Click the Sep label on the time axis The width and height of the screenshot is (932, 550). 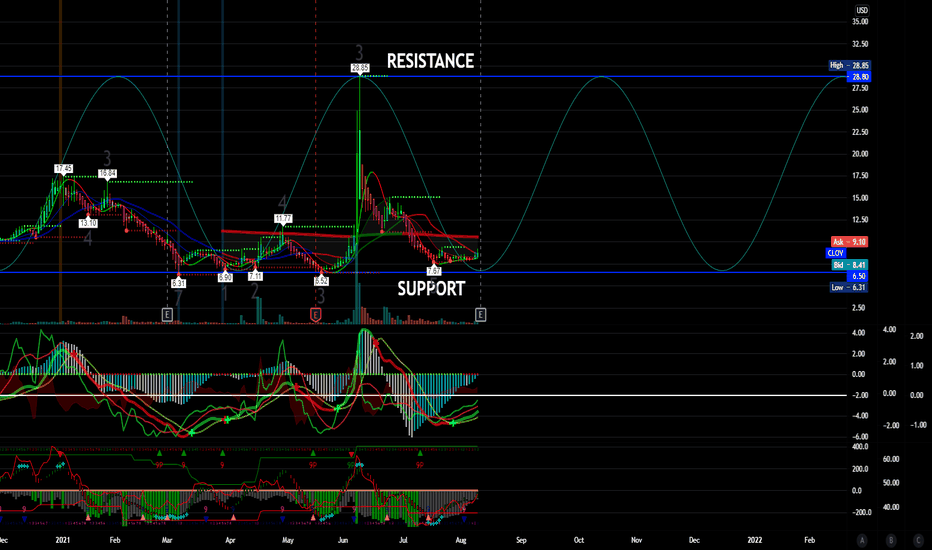pos(521,540)
